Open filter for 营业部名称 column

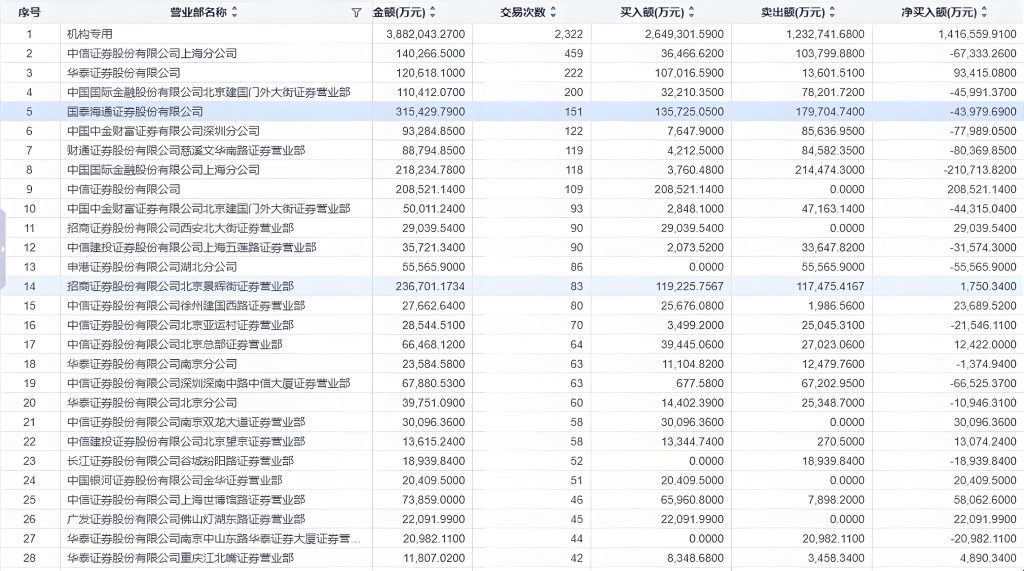click(x=356, y=13)
